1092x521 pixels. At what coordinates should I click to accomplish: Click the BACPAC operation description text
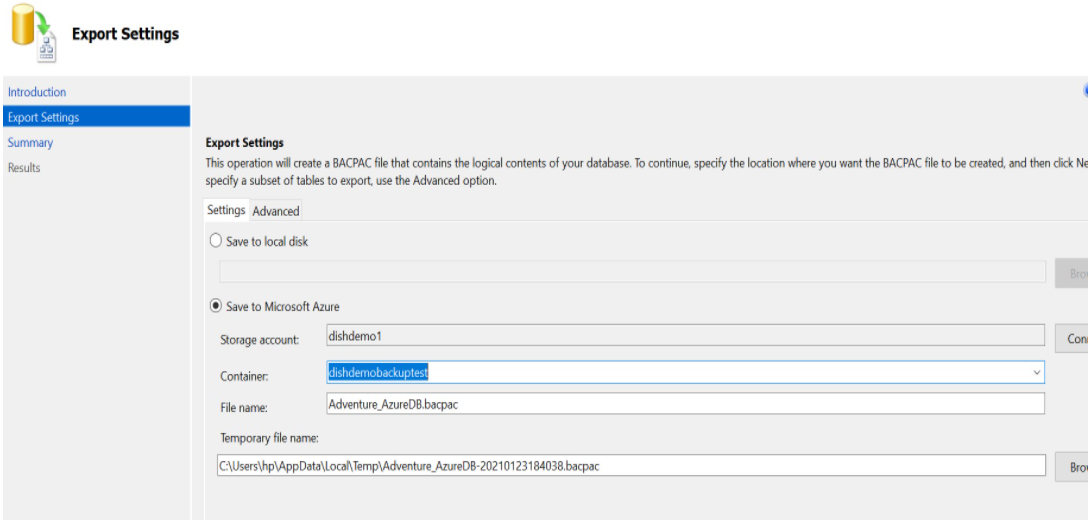click(x=646, y=172)
